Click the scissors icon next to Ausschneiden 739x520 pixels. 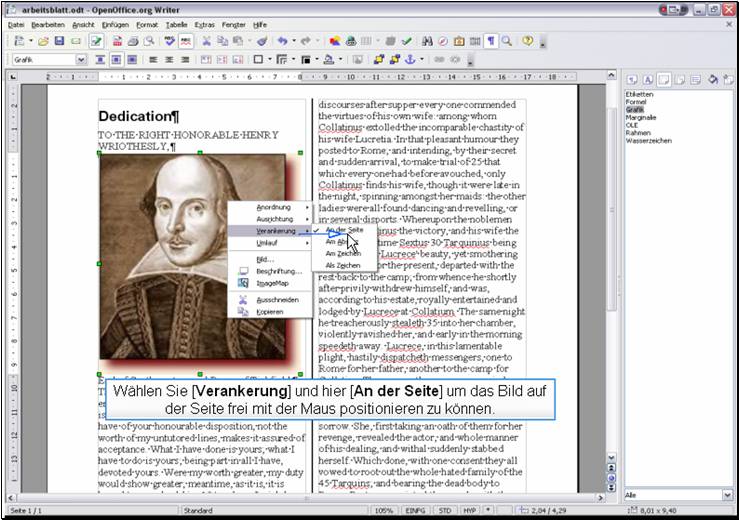pos(243,299)
